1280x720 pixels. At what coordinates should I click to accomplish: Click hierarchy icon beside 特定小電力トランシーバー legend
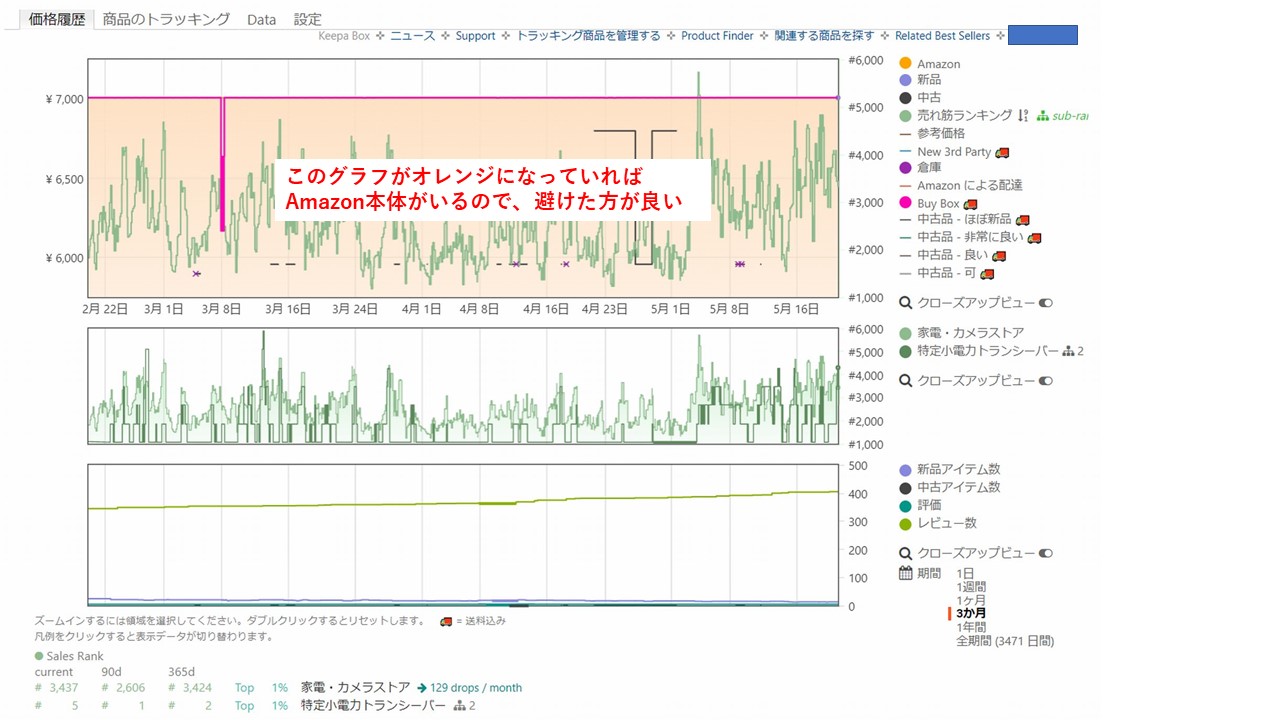click(x=1068, y=352)
